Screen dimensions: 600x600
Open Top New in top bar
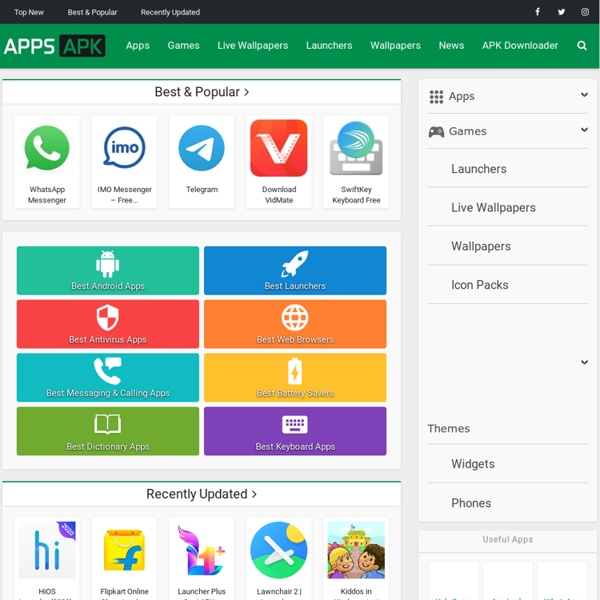(29, 12)
